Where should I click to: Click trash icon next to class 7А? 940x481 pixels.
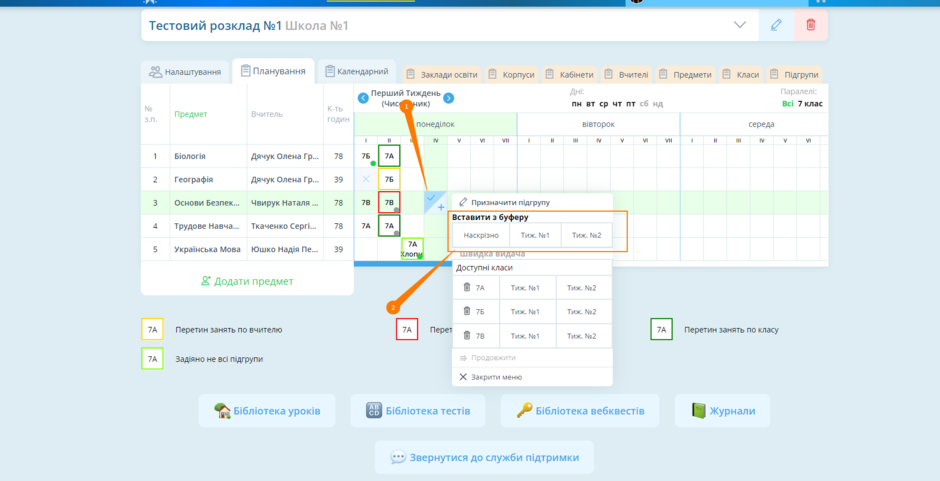click(x=467, y=287)
